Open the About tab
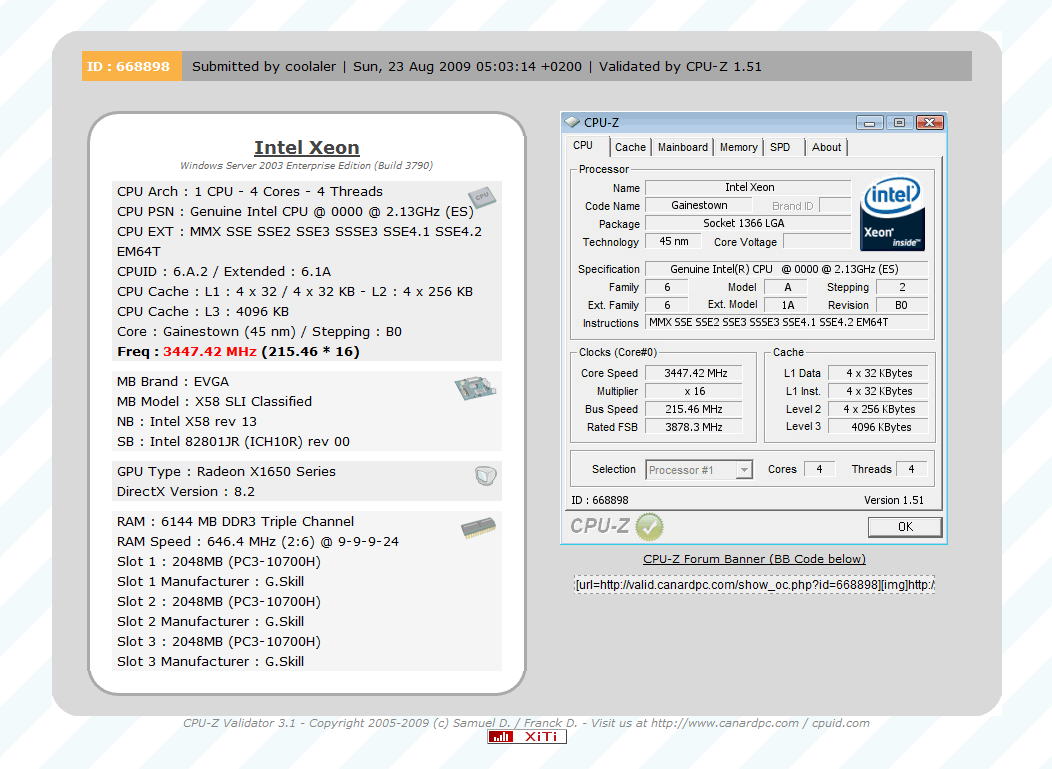 [826, 147]
